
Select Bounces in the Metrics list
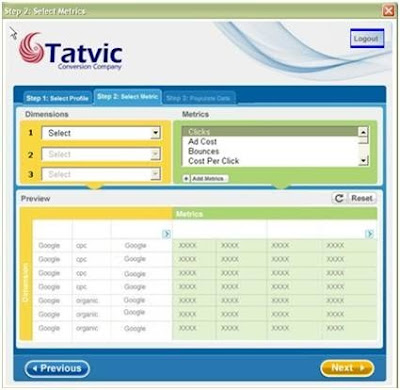pyautogui.click(x=270, y=151)
